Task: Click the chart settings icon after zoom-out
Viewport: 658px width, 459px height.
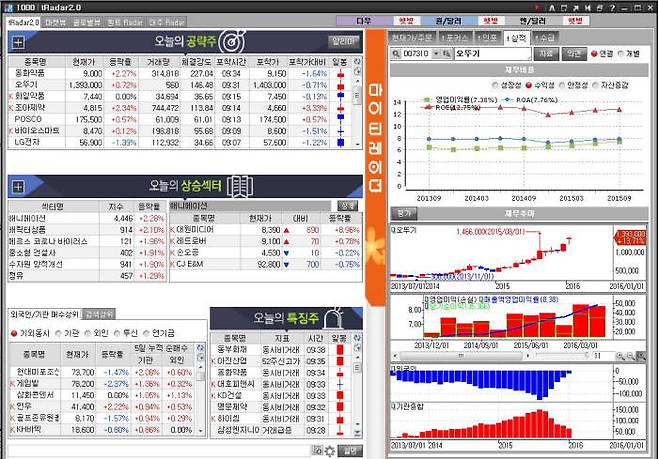Action: [641, 356]
